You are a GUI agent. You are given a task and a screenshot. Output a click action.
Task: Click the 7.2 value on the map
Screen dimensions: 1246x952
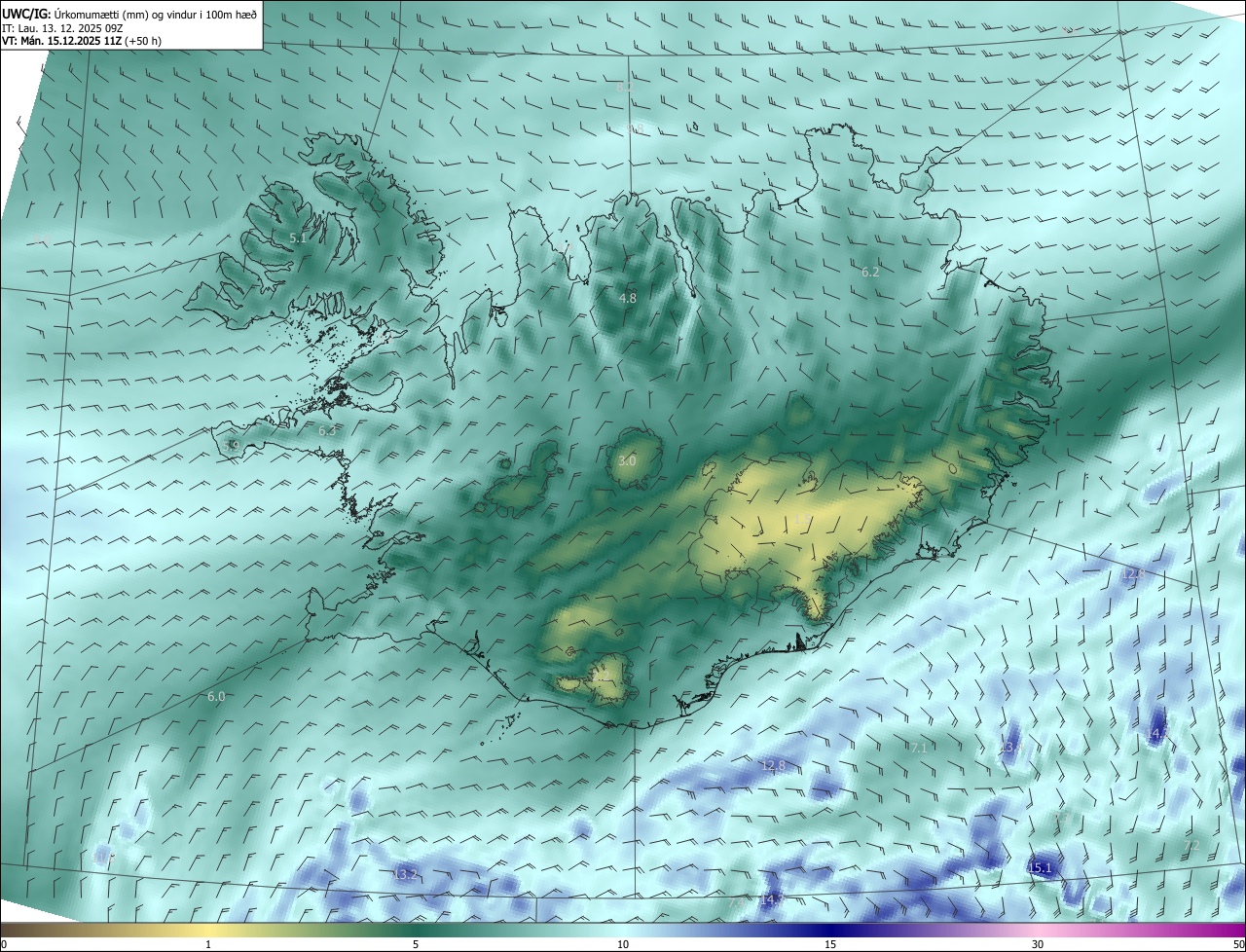[x=1191, y=845]
